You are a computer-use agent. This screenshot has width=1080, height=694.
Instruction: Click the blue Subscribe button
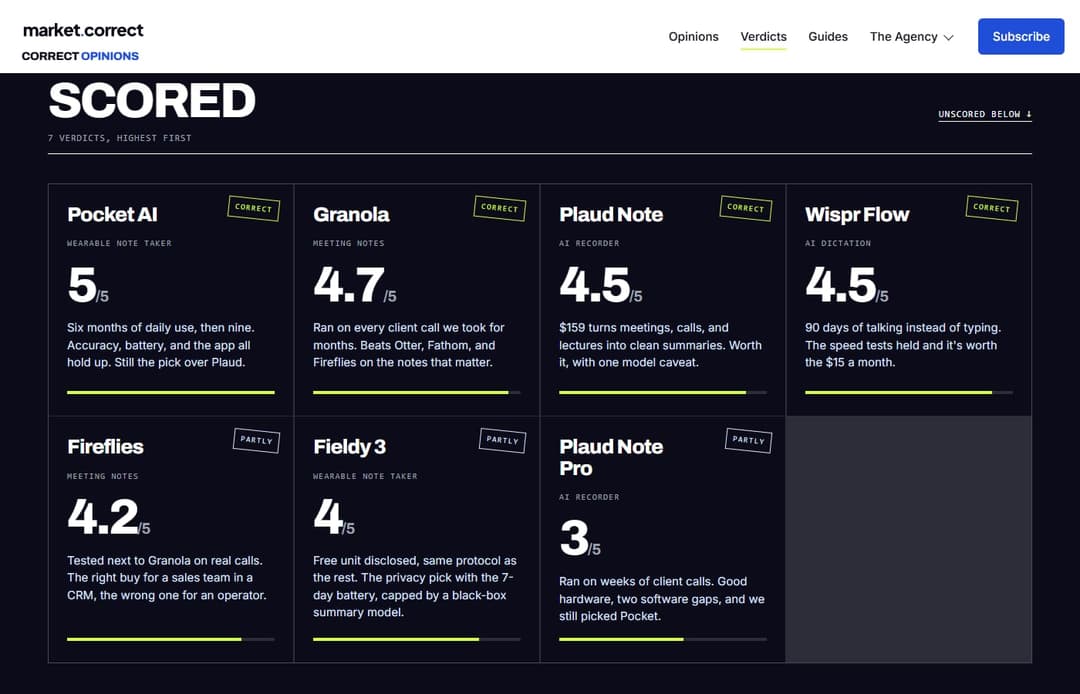point(1021,36)
